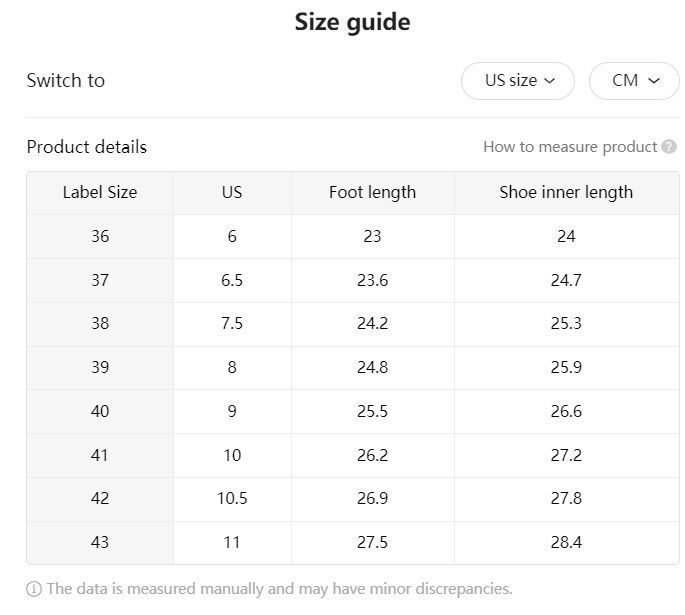Select the label size 37 cell
The height and width of the screenshot is (615, 685).
pyautogui.click(x=100, y=280)
